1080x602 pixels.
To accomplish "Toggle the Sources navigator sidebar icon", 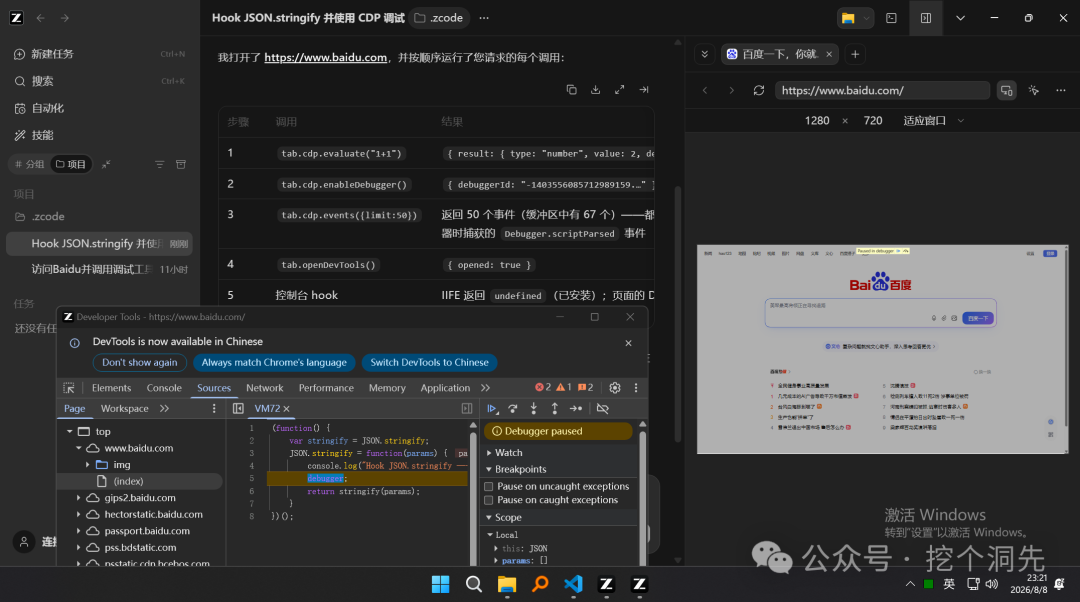I will [x=238, y=408].
